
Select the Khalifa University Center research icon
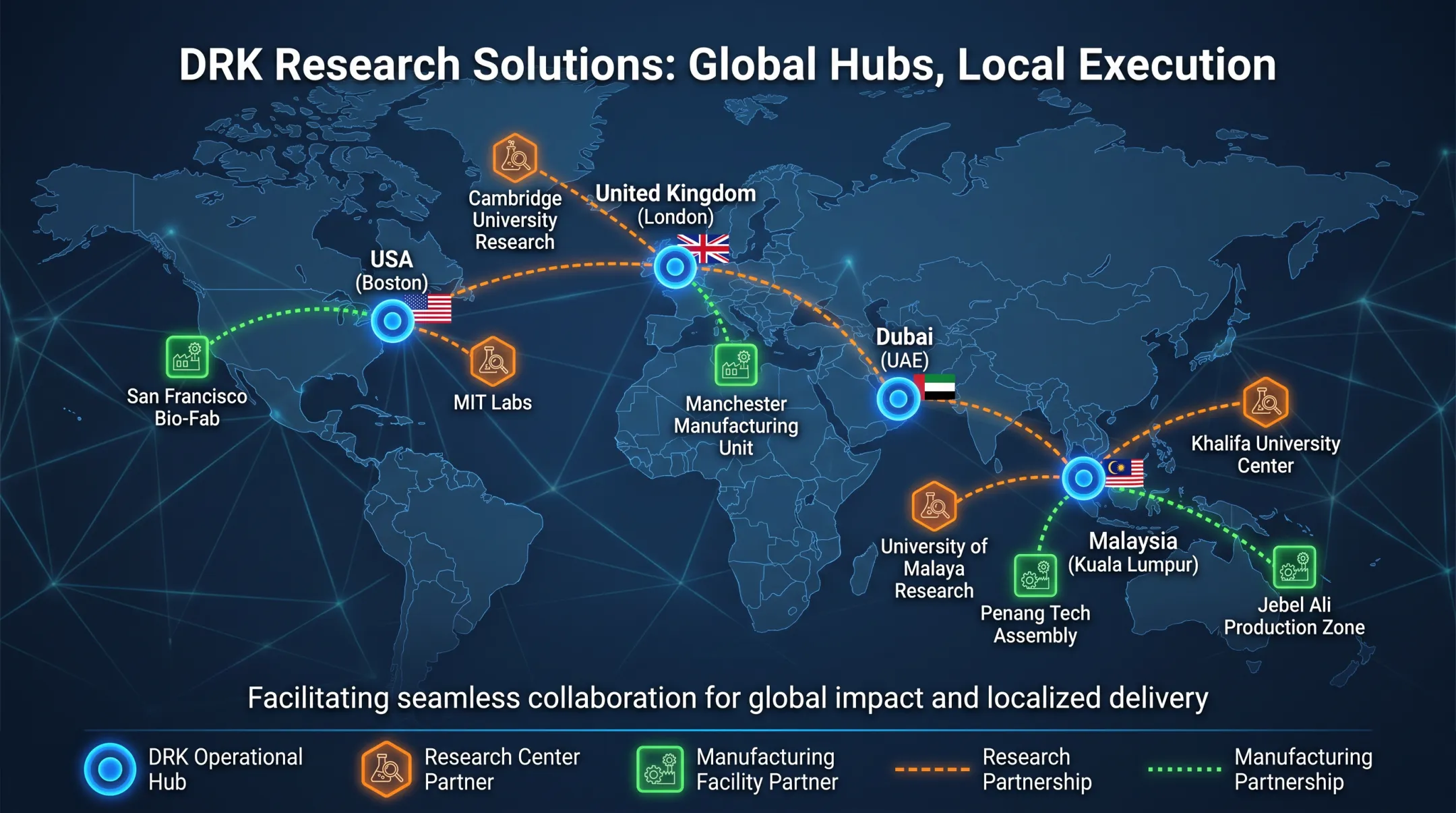coord(1265,402)
